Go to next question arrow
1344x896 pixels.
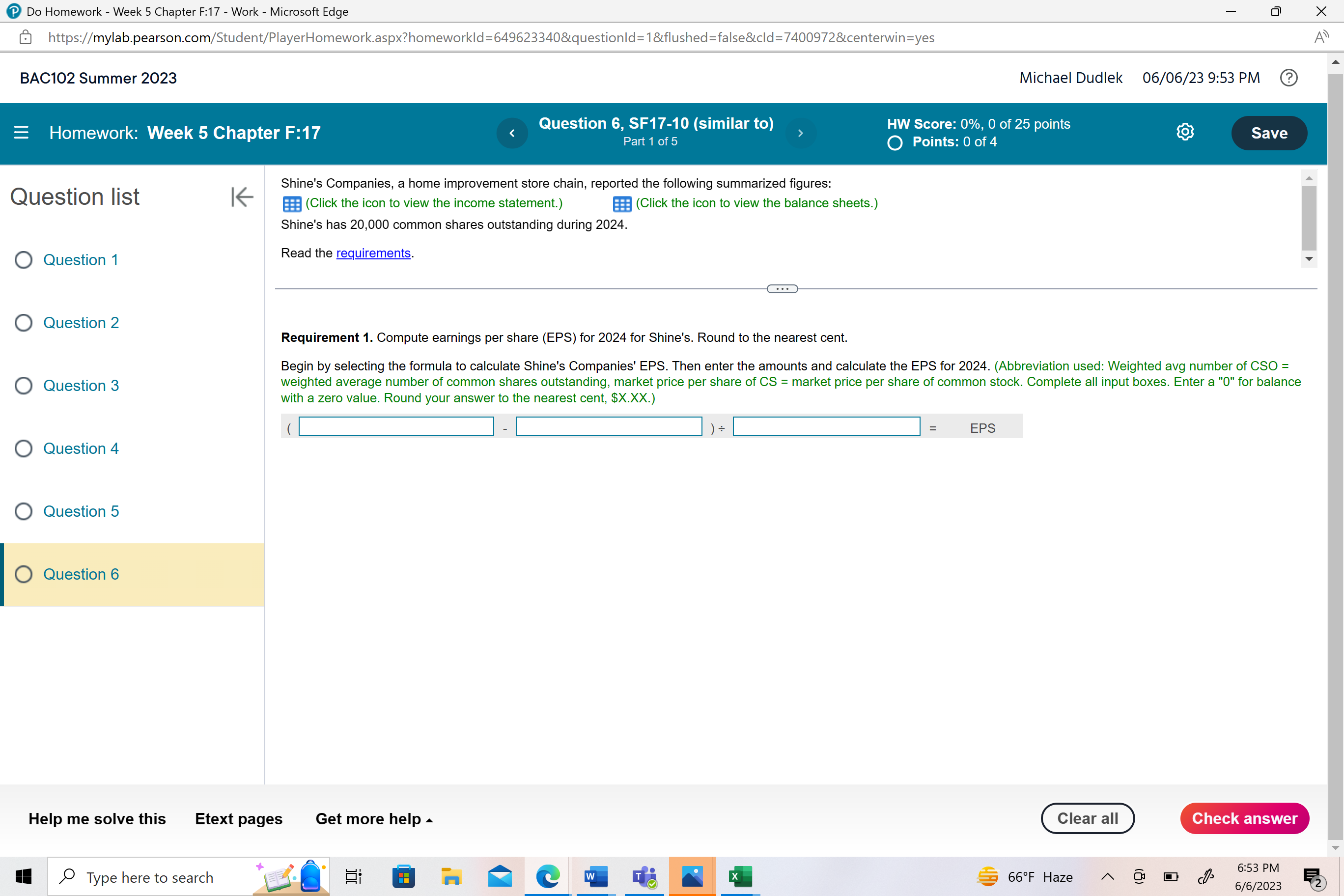click(801, 133)
